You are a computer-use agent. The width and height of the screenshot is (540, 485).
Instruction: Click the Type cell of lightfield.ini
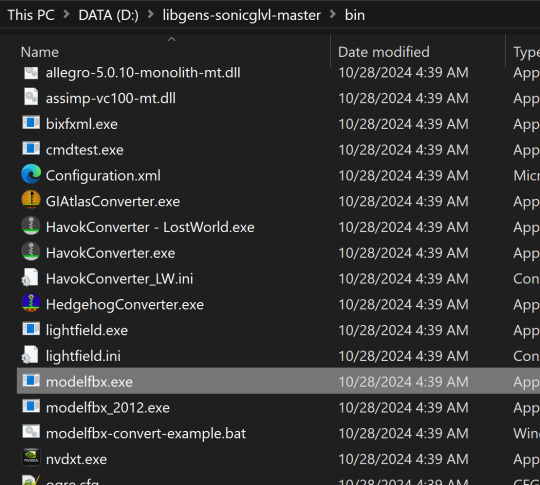pos(526,356)
